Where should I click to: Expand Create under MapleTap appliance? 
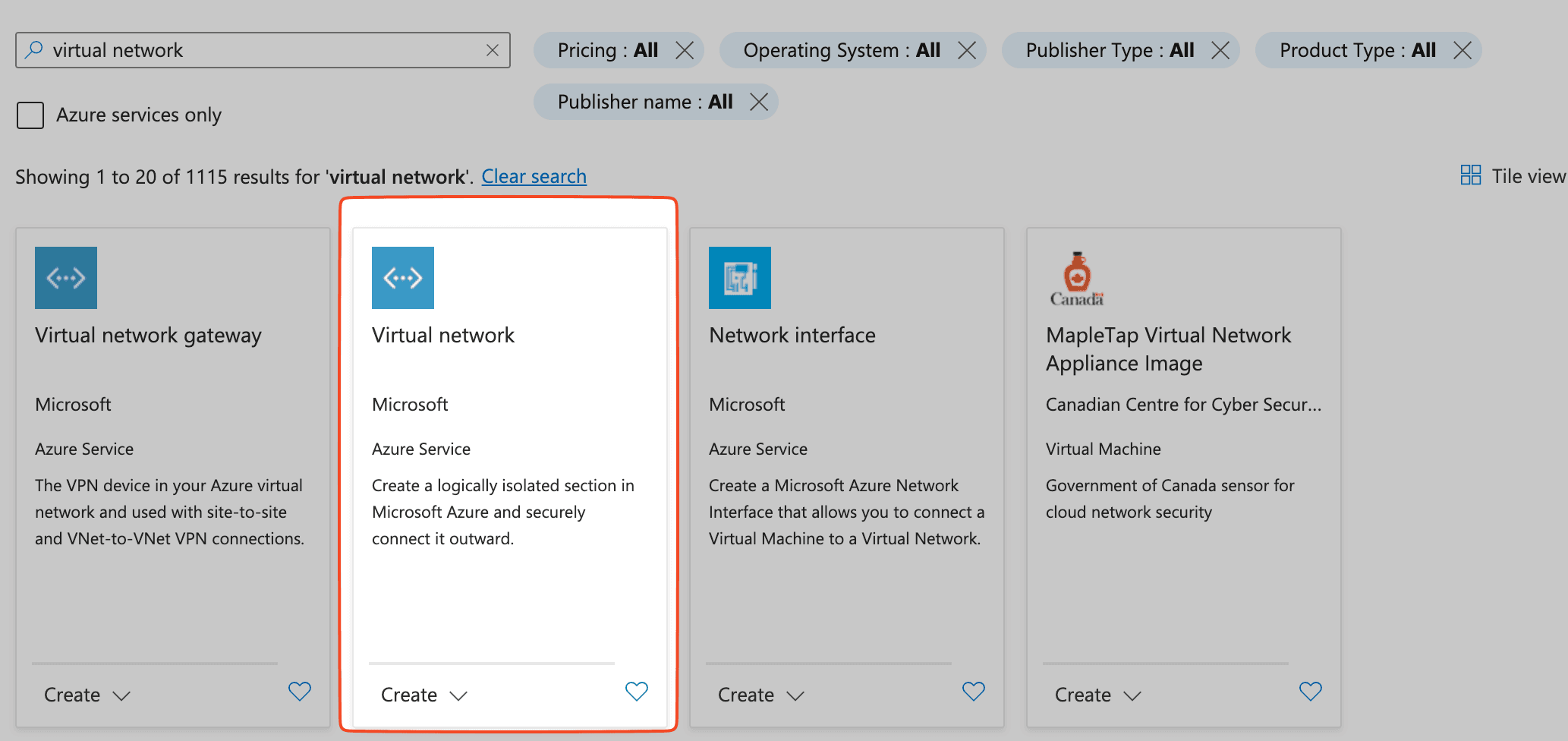[x=1098, y=695]
